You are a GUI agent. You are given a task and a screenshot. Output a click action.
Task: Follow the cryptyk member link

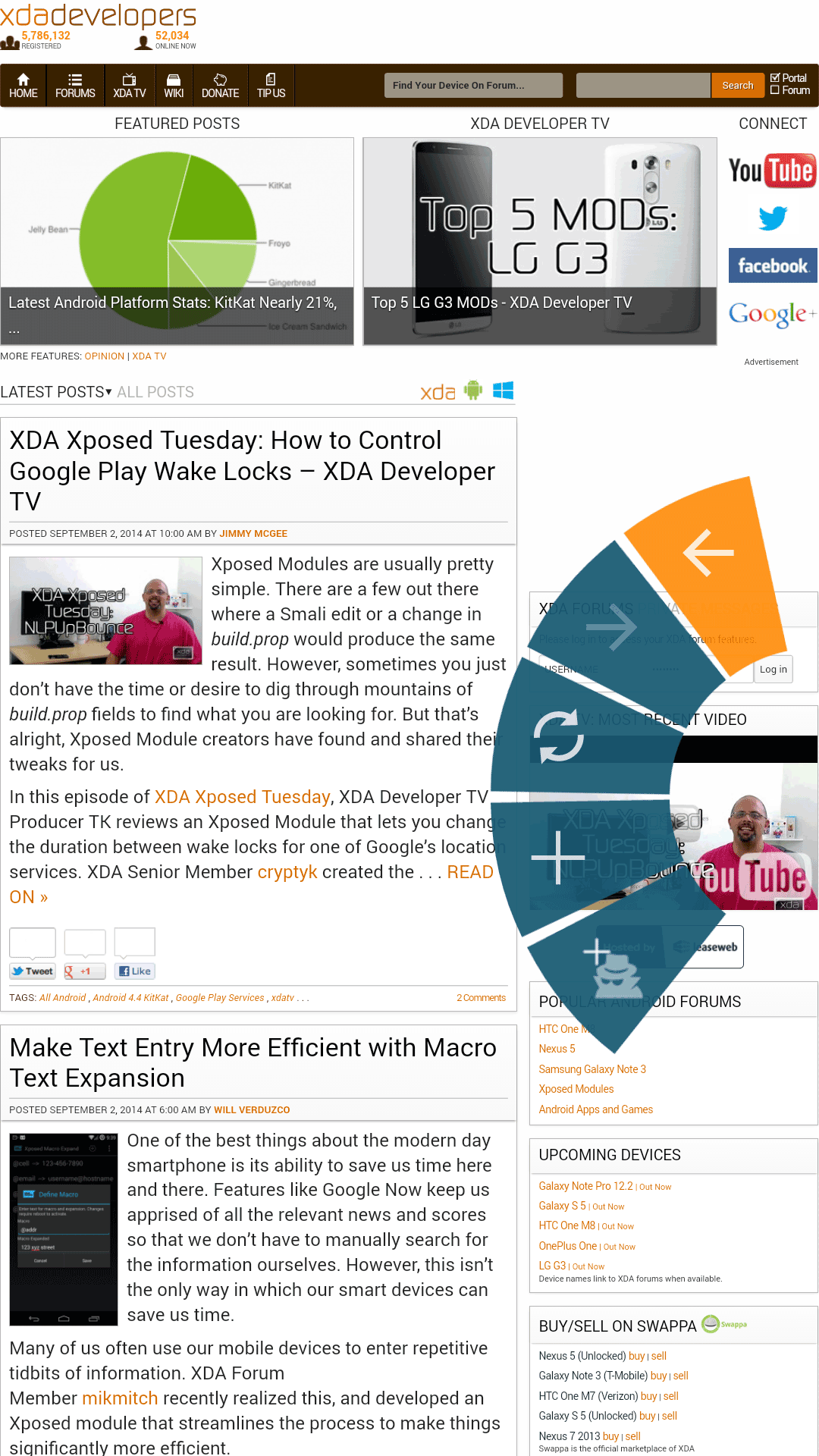(287, 872)
